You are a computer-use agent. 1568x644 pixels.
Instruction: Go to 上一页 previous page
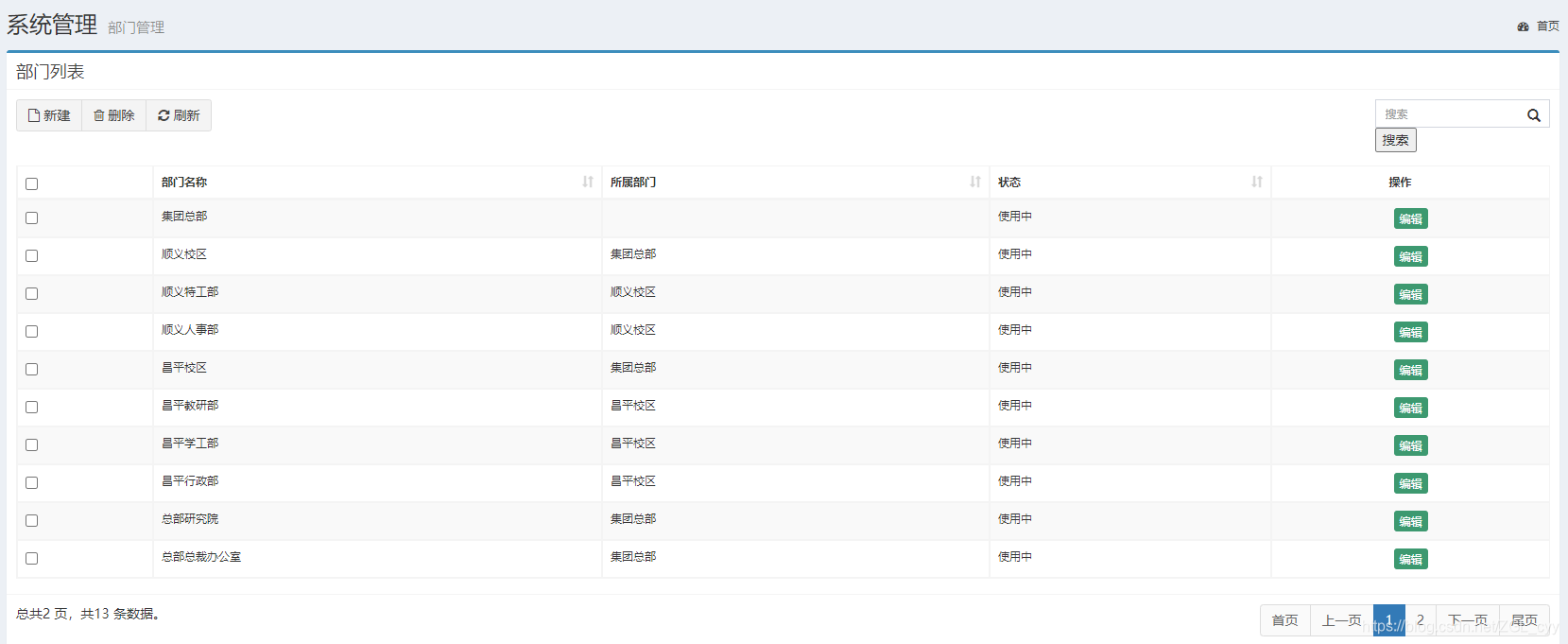tap(1341, 620)
